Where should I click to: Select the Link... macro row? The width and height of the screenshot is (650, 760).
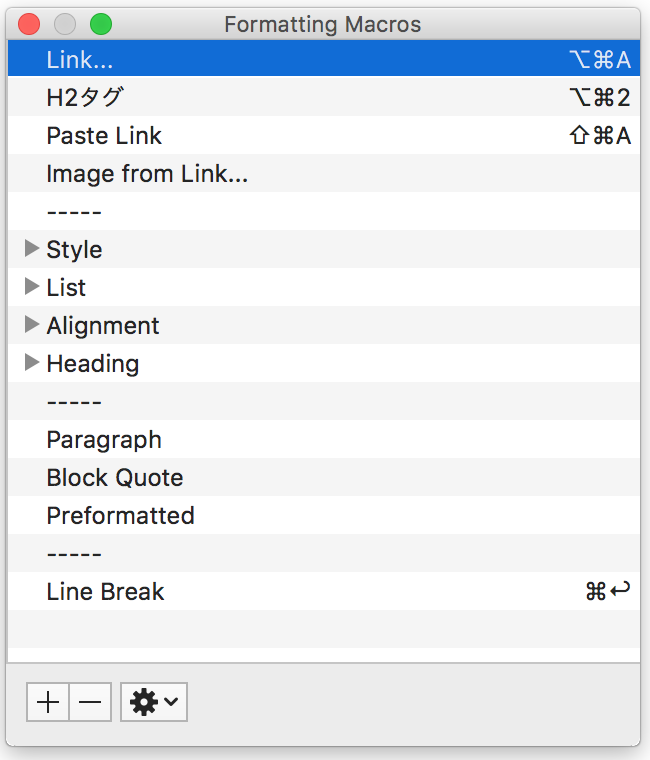[x=324, y=59]
